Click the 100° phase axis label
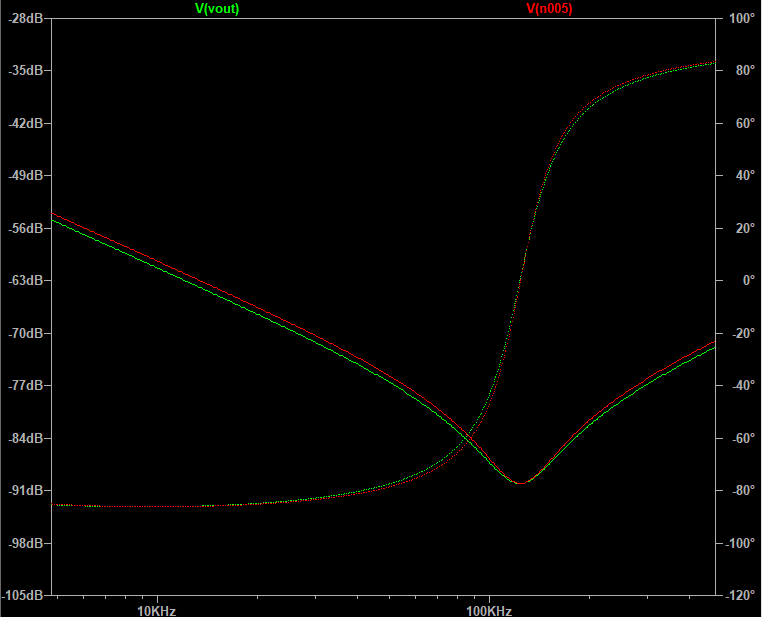 pyautogui.click(x=742, y=18)
